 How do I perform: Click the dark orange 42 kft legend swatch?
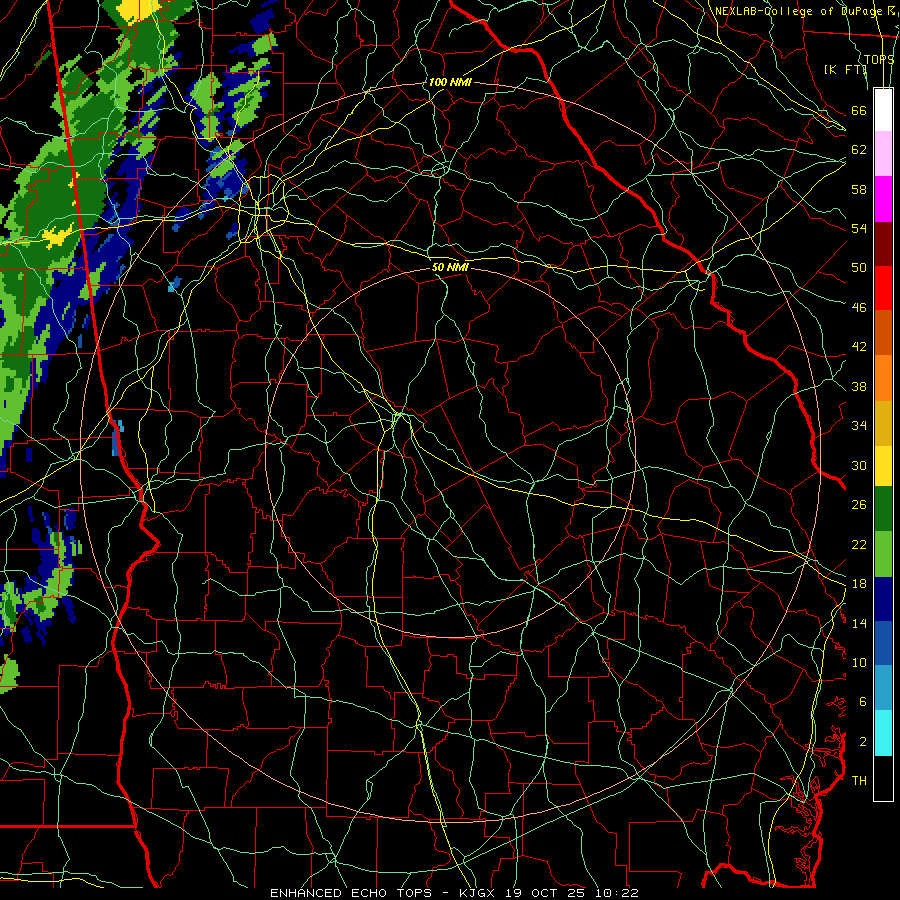(883, 332)
